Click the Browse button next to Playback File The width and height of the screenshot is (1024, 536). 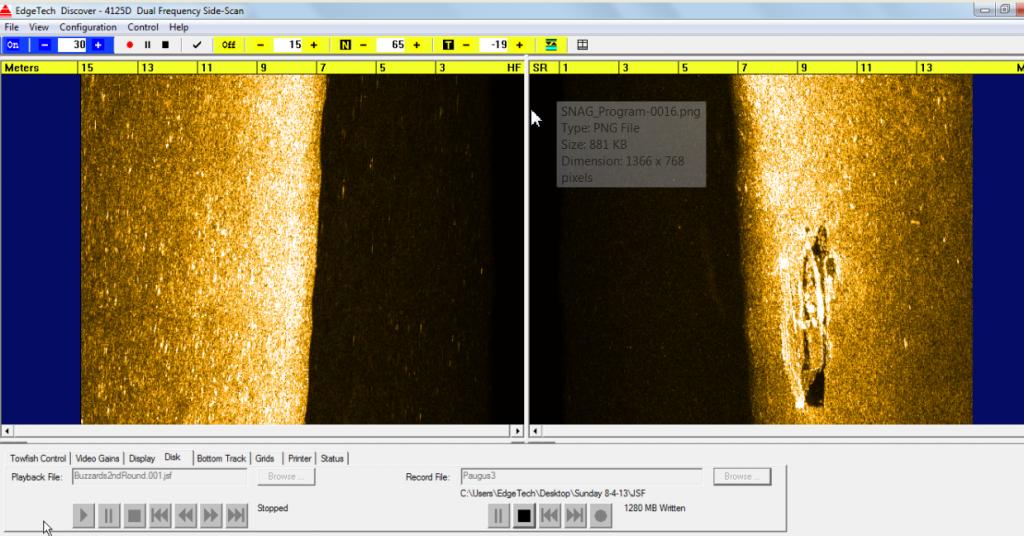(284, 477)
